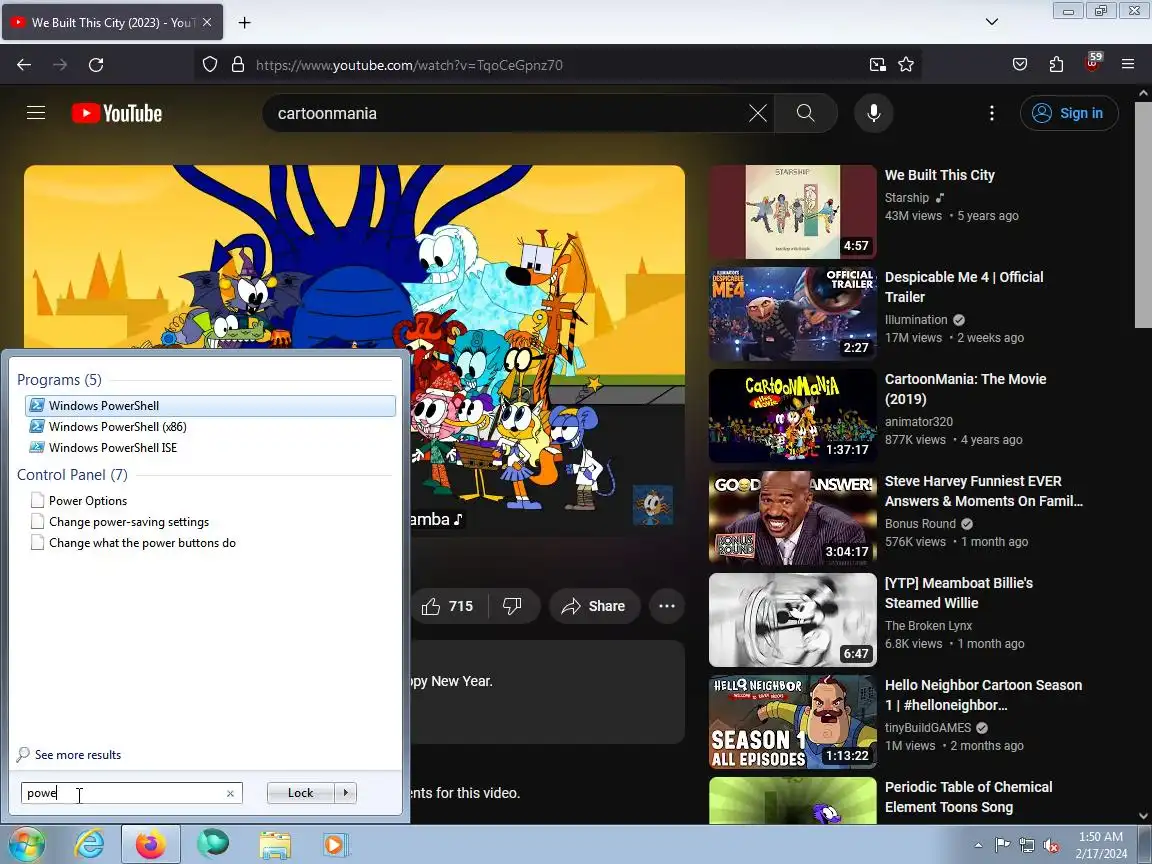1152x864 pixels.
Task: Click the Programs (5) header
Action: (60, 380)
